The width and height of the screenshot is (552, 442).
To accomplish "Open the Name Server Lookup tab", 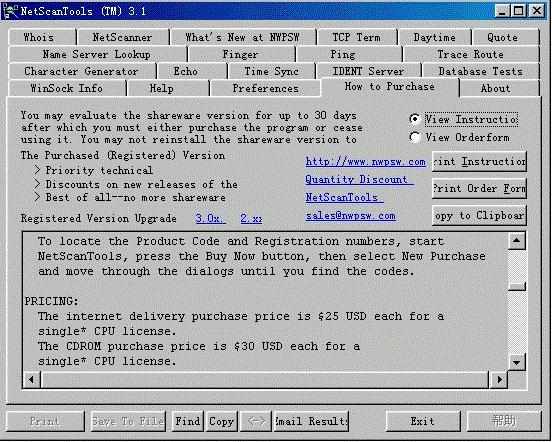I will pos(97,54).
